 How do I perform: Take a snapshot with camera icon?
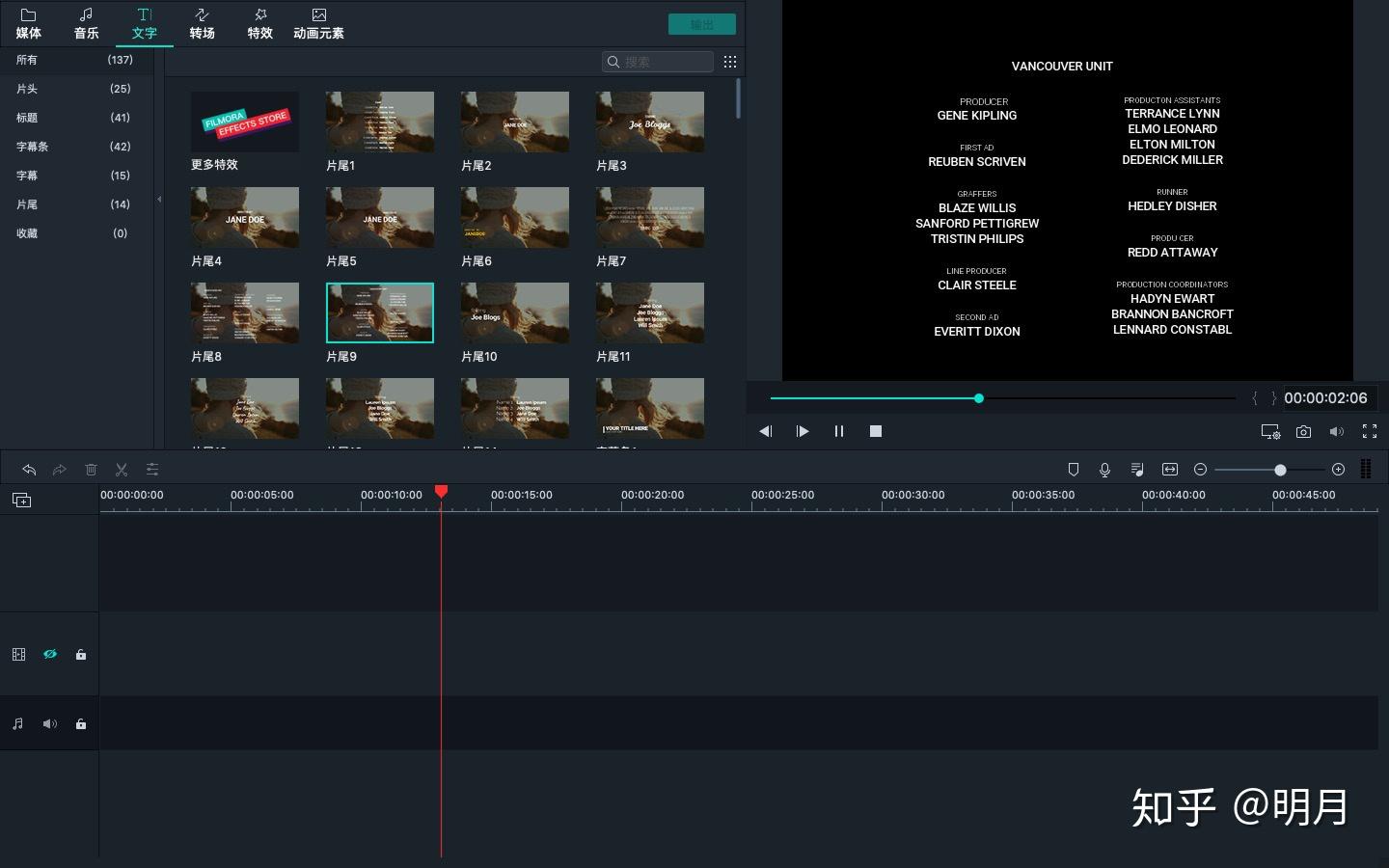[1304, 431]
